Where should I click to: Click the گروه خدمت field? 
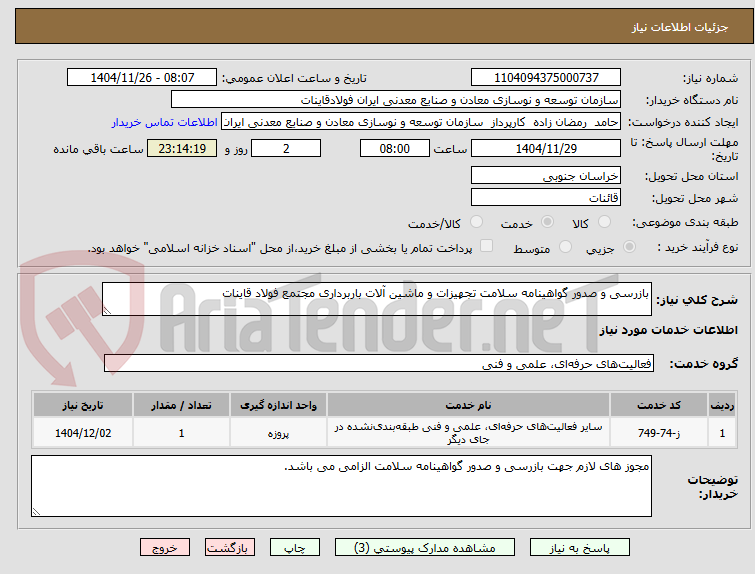click(x=379, y=364)
